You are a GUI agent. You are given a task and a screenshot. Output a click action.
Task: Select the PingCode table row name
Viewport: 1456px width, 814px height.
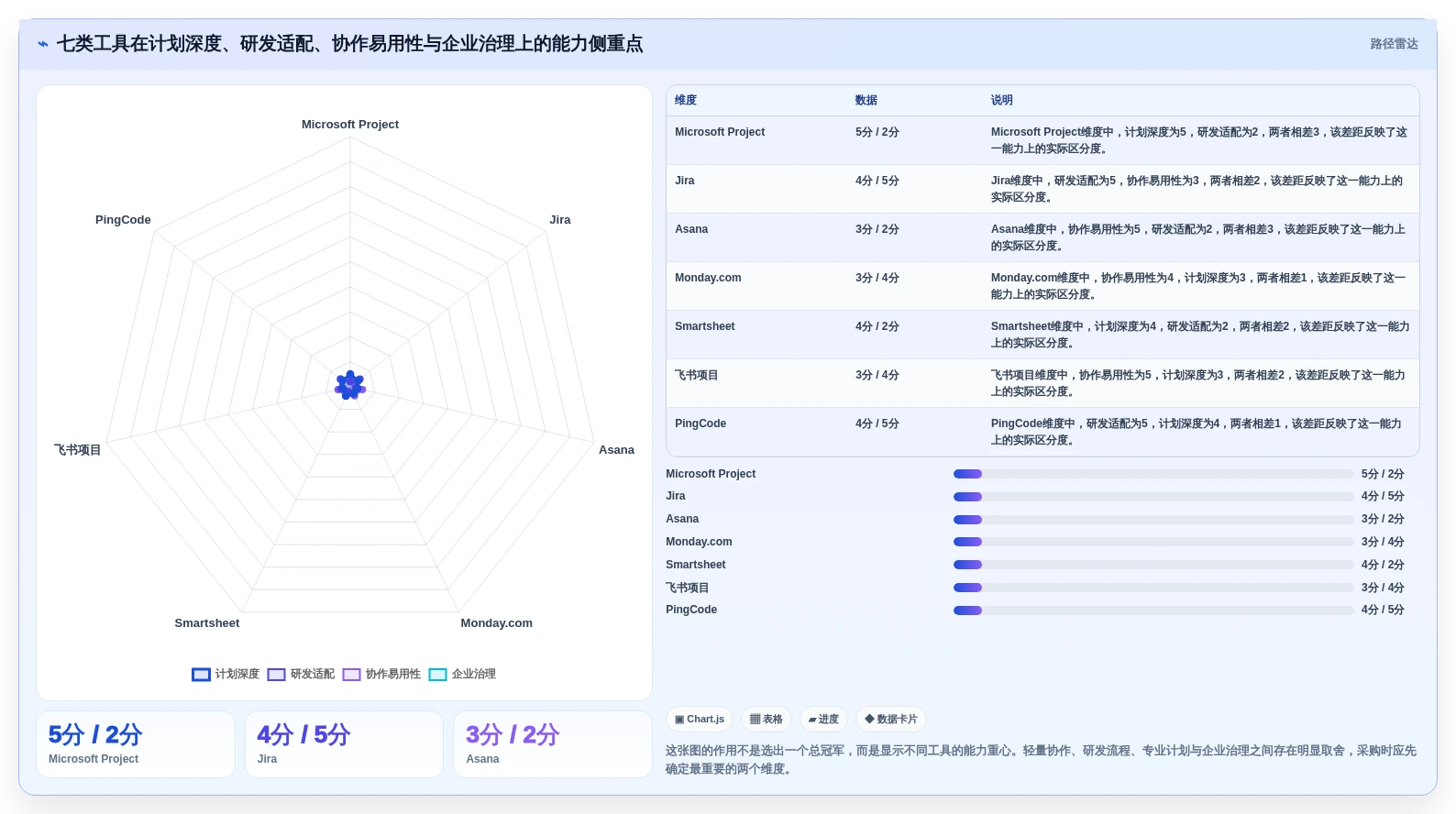700,423
